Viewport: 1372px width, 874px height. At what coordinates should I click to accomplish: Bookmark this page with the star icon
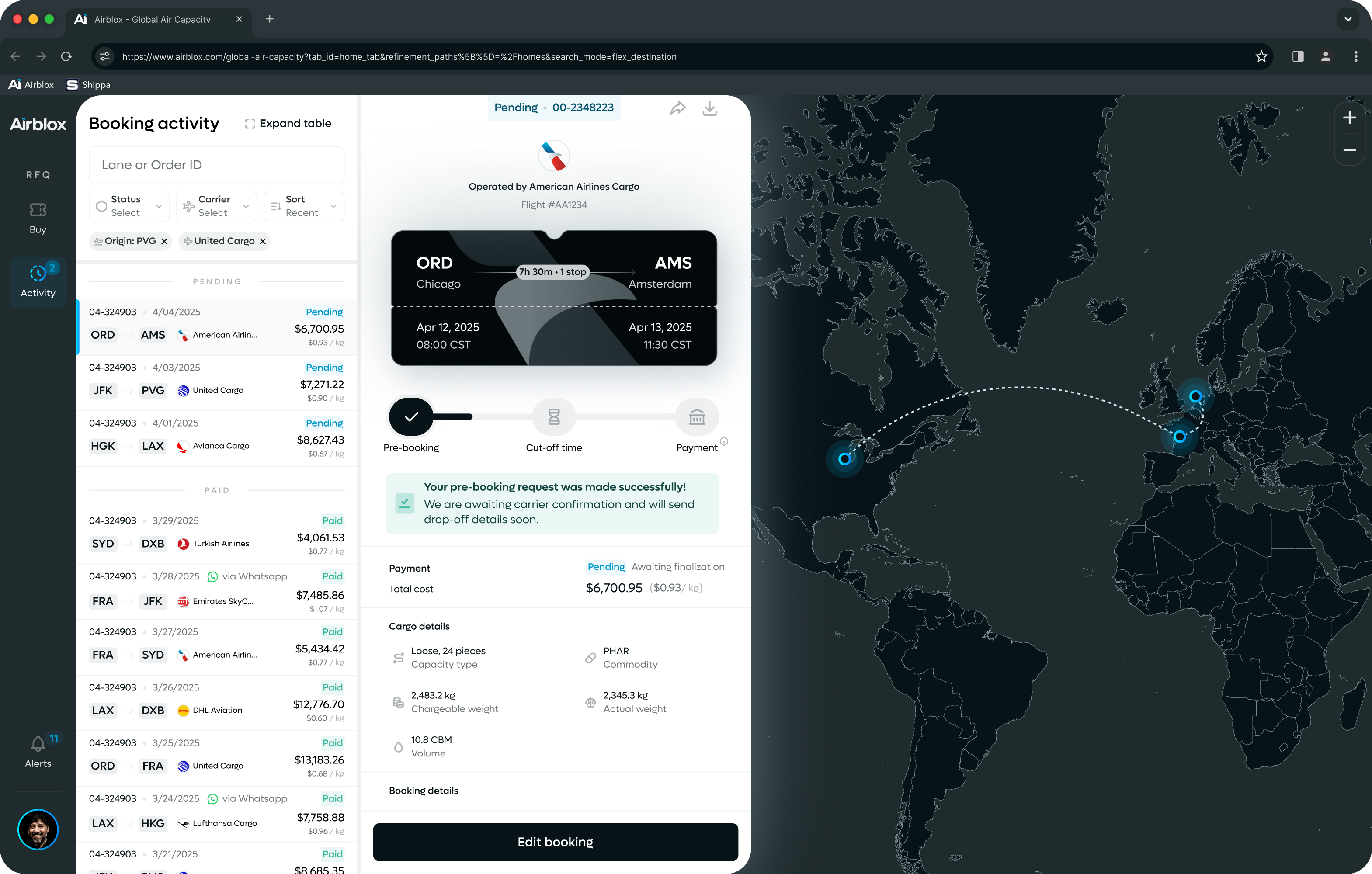coord(1261,56)
